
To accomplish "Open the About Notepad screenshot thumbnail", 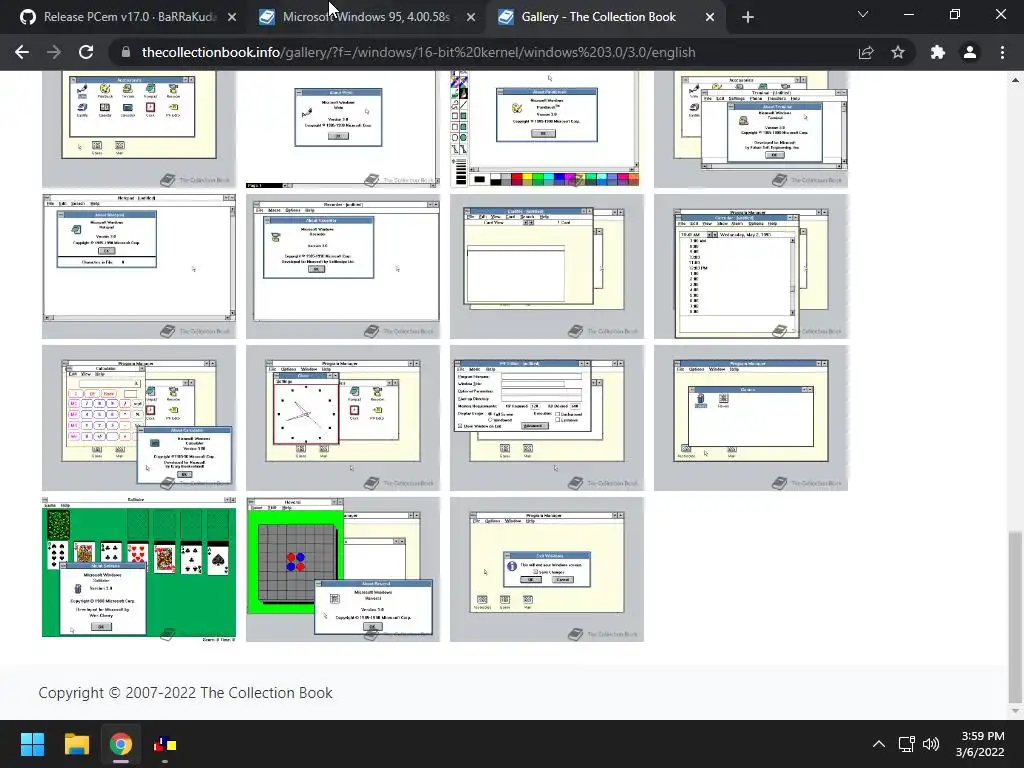I will (x=139, y=266).
